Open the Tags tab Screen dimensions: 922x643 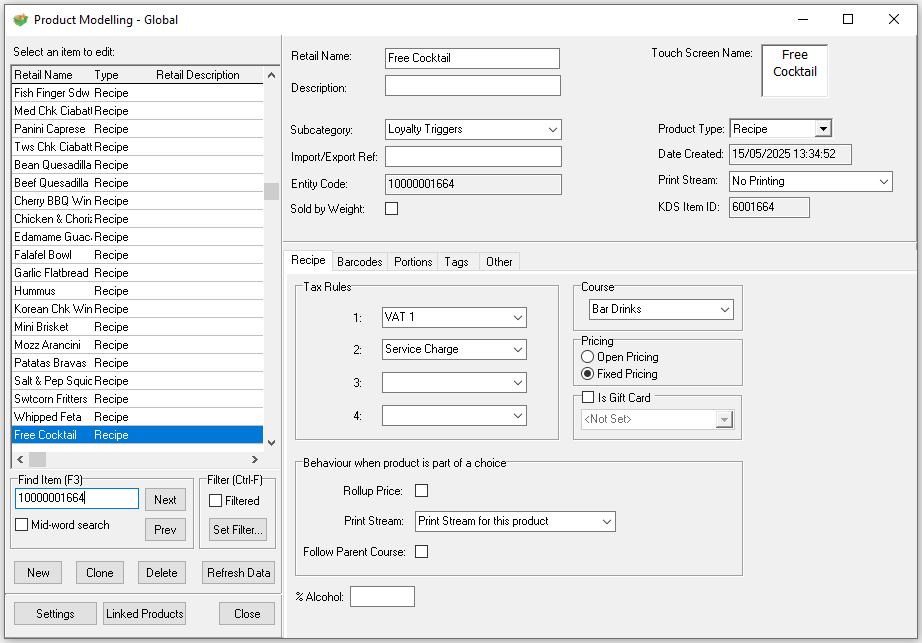click(x=456, y=262)
